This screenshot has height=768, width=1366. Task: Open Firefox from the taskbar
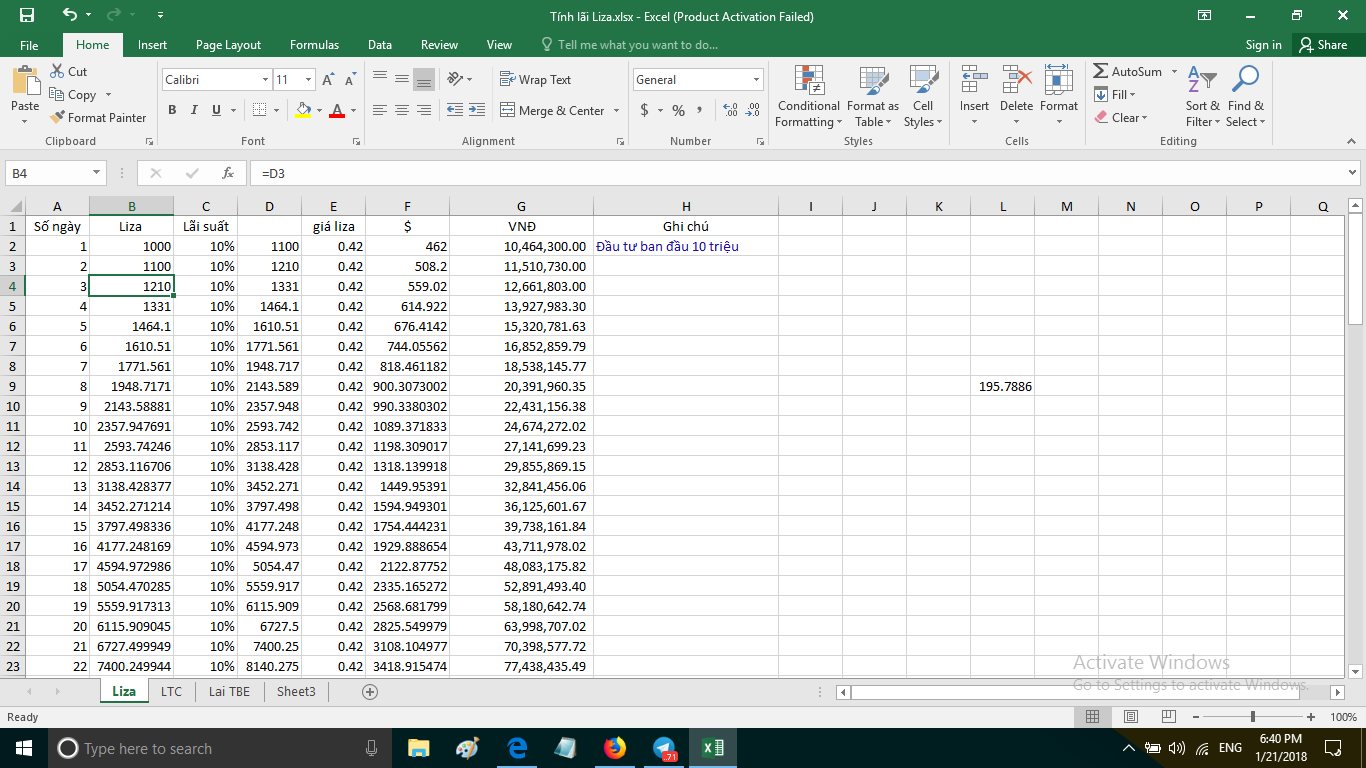(614, 748)
